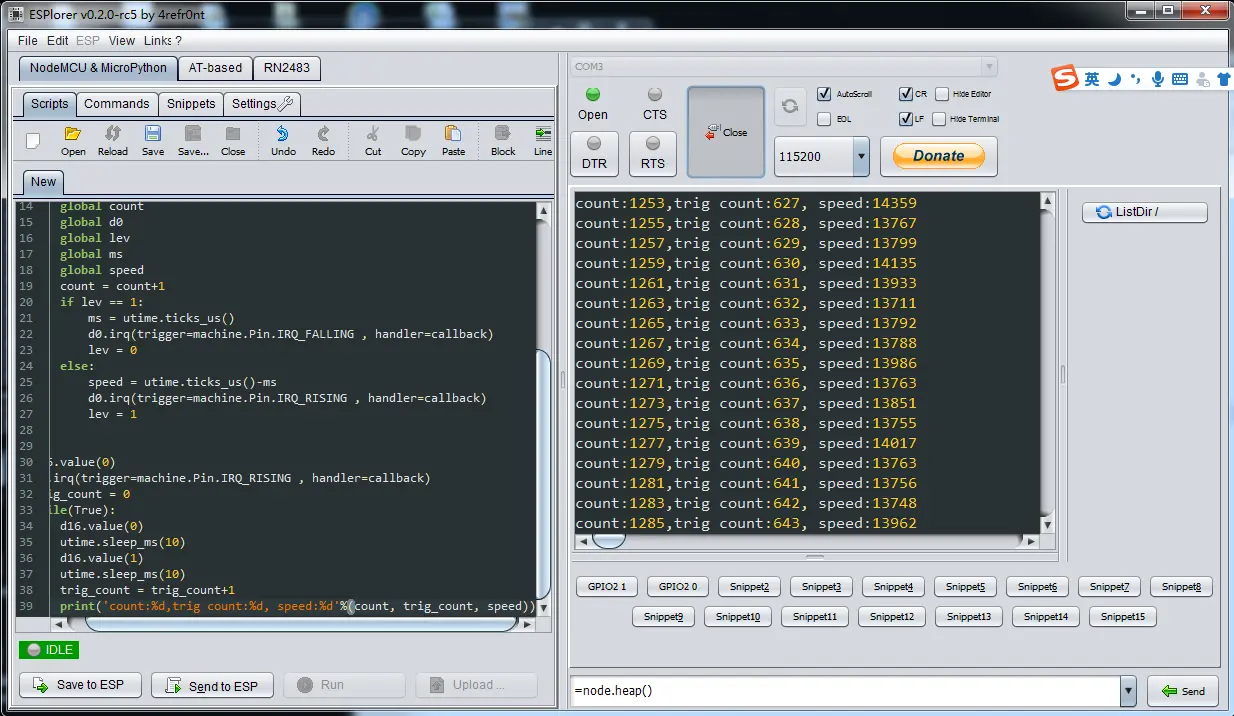Click the Save file toolbar icon
1234x716 pixels.
(x=153, y=140)
